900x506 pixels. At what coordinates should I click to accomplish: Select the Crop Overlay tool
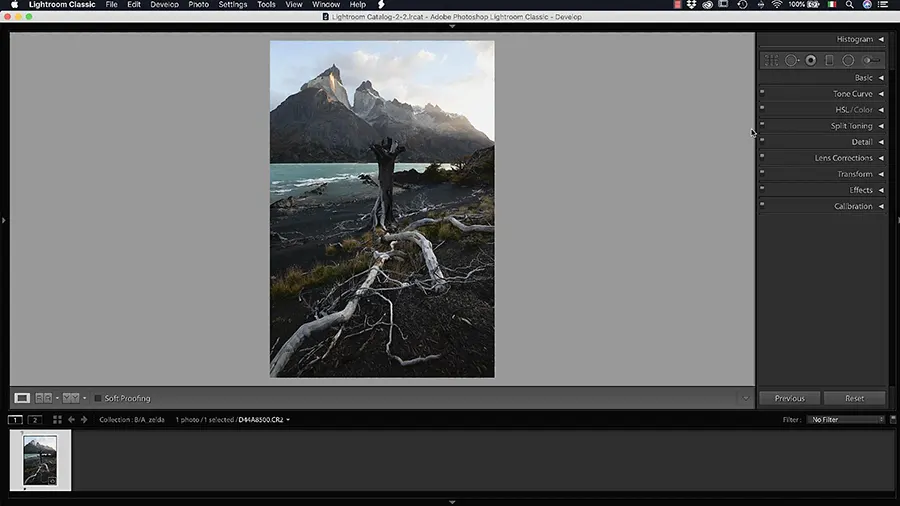(772, 60)
